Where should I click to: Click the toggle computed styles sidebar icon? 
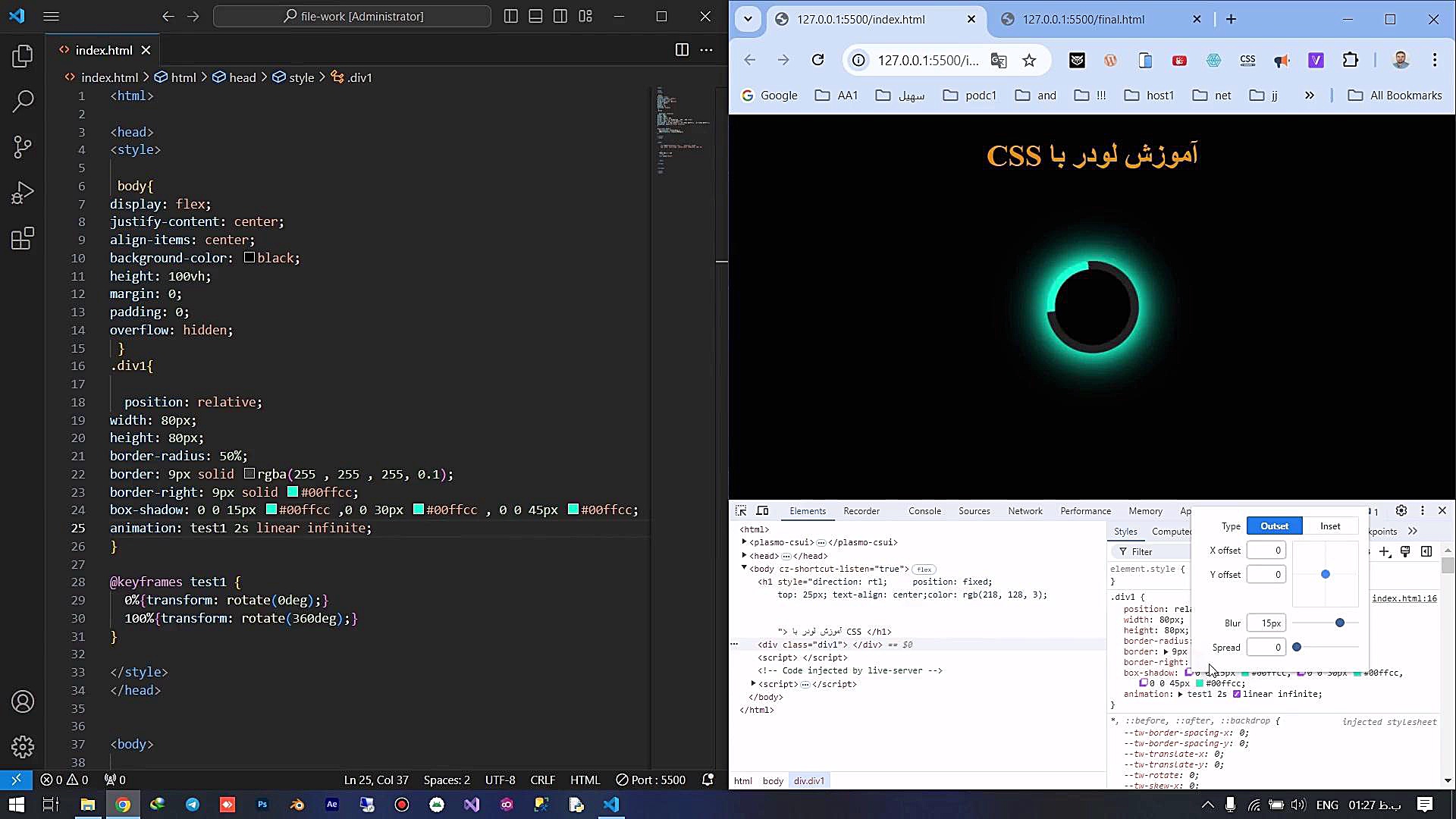tap(1426, 551)
